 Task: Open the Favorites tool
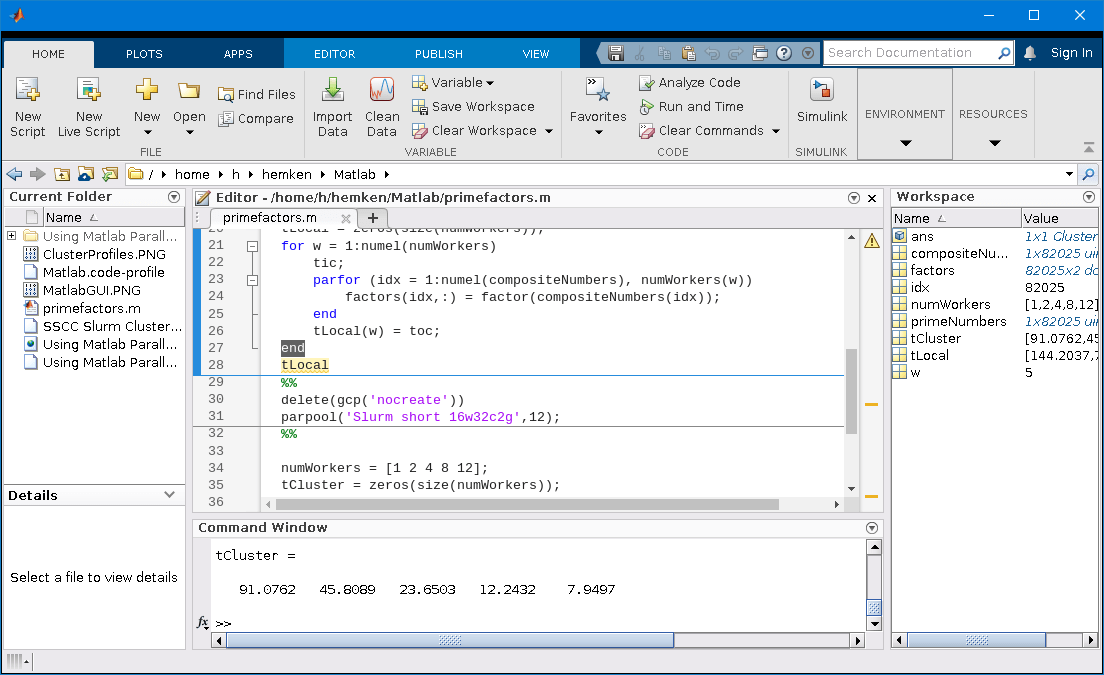(x=597, y=107)
